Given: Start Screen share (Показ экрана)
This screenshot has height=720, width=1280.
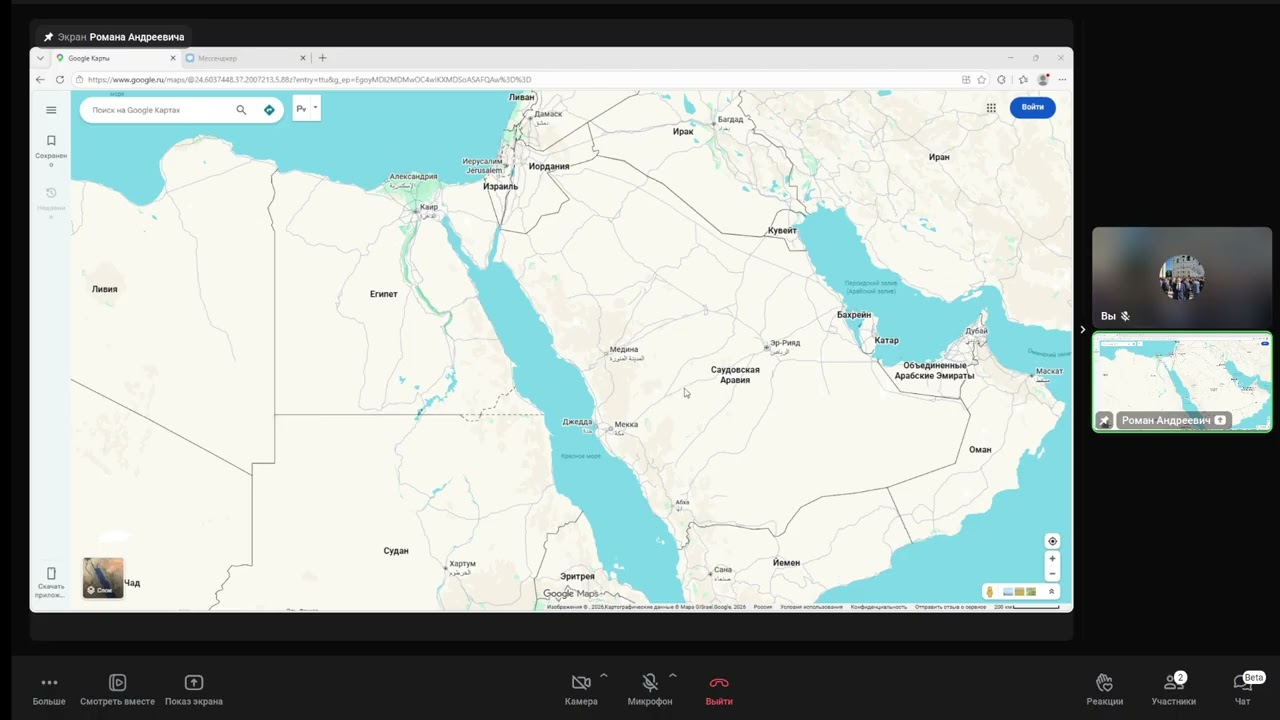Looking at the screenshot, I should [x=194, y=689].
